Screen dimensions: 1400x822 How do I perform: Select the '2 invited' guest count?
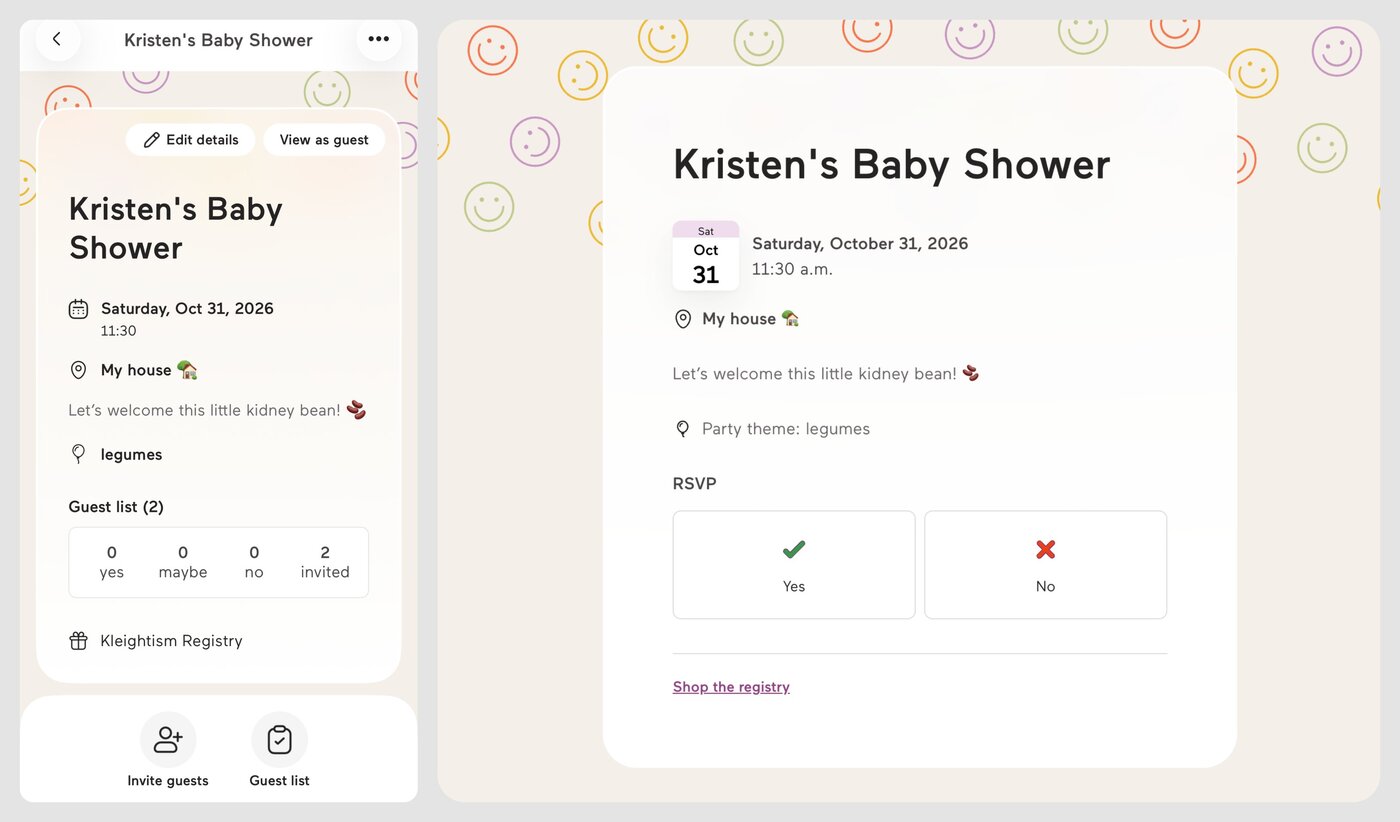[x=325, y=562]
